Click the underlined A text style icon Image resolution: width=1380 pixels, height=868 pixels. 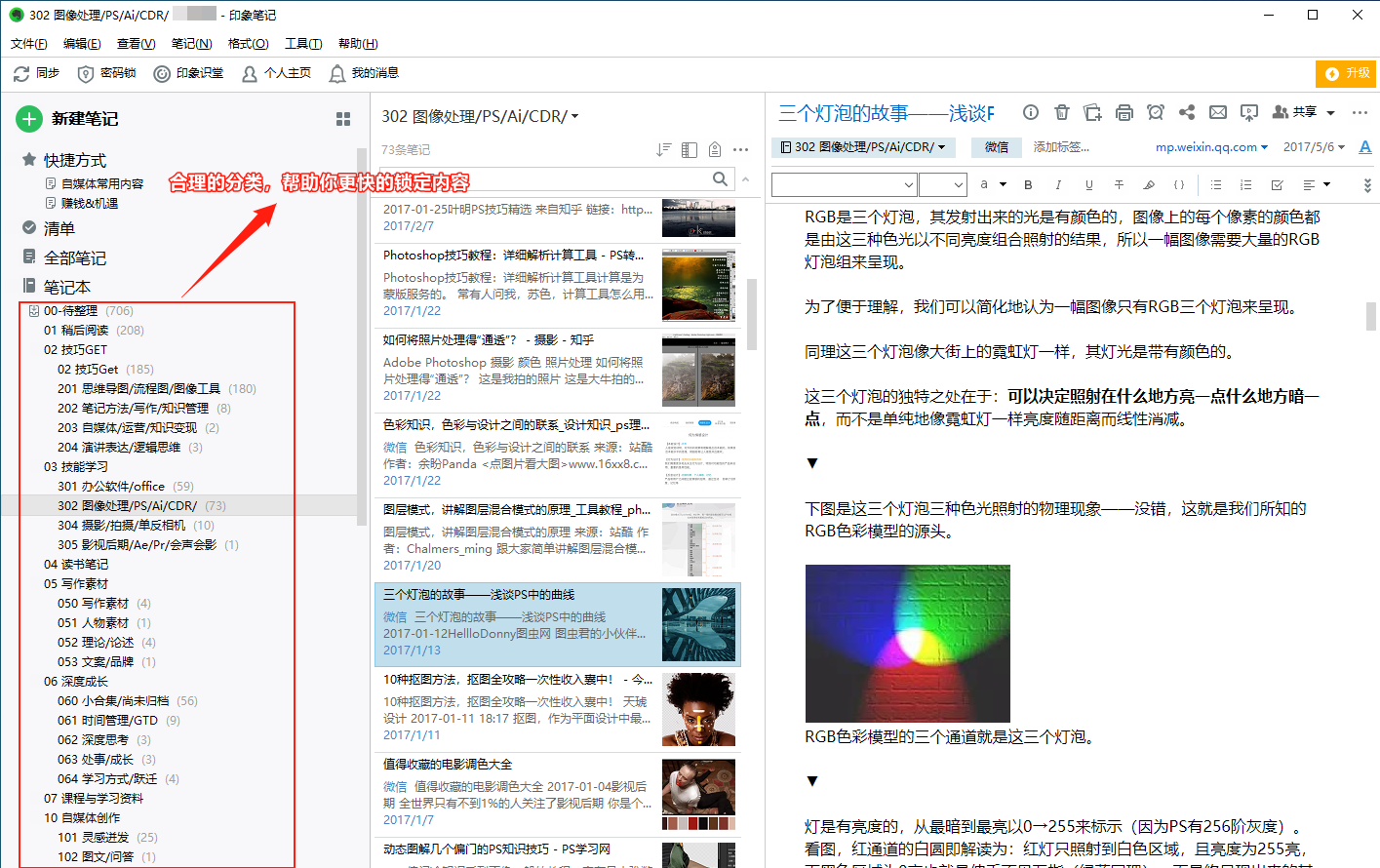(x=1365, y=147)
